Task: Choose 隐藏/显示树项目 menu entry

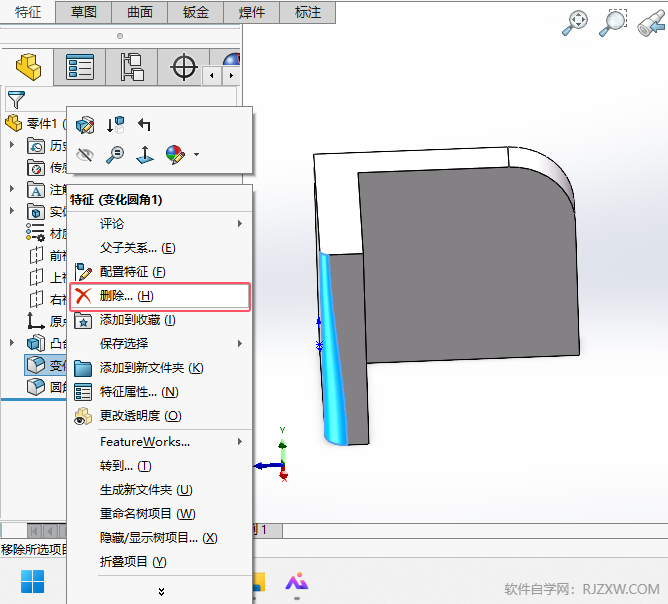Action: pos(160,538)
